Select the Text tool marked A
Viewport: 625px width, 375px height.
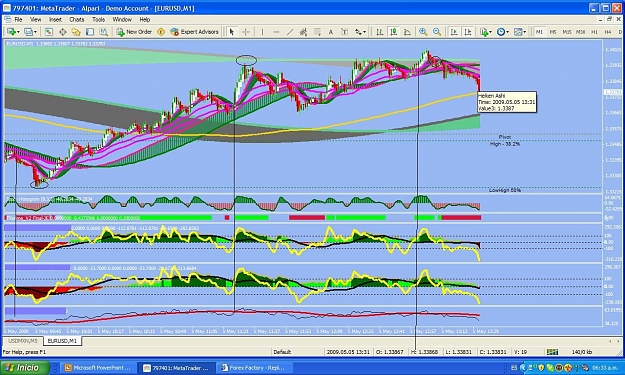pyautogui.click(x=330, y=32)
